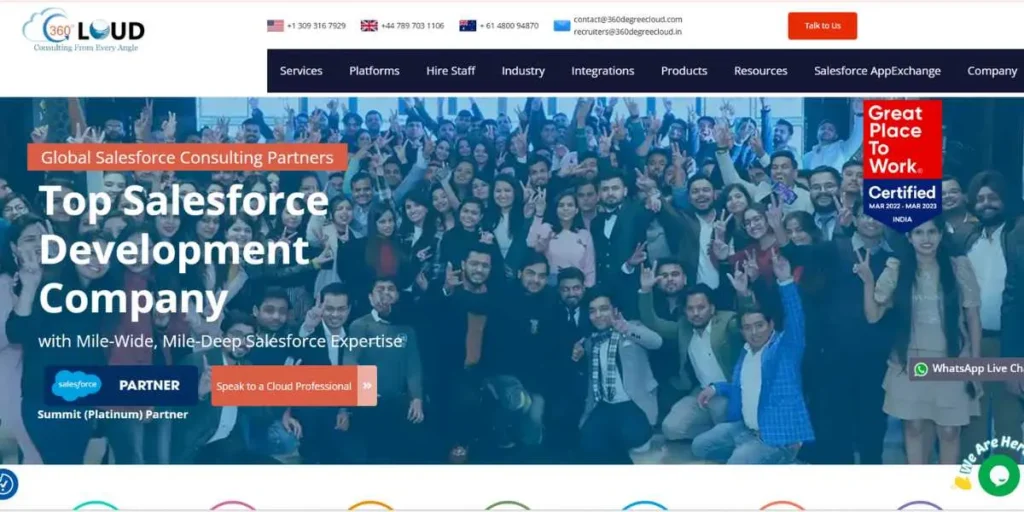Click the 360 Degree Cloud logo
The image size is (1024, 512).
point(84,29)
